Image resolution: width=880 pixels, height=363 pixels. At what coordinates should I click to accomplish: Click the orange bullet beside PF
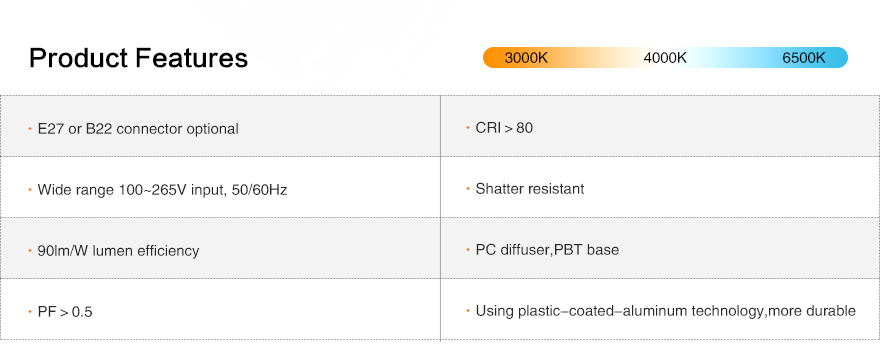30,311
